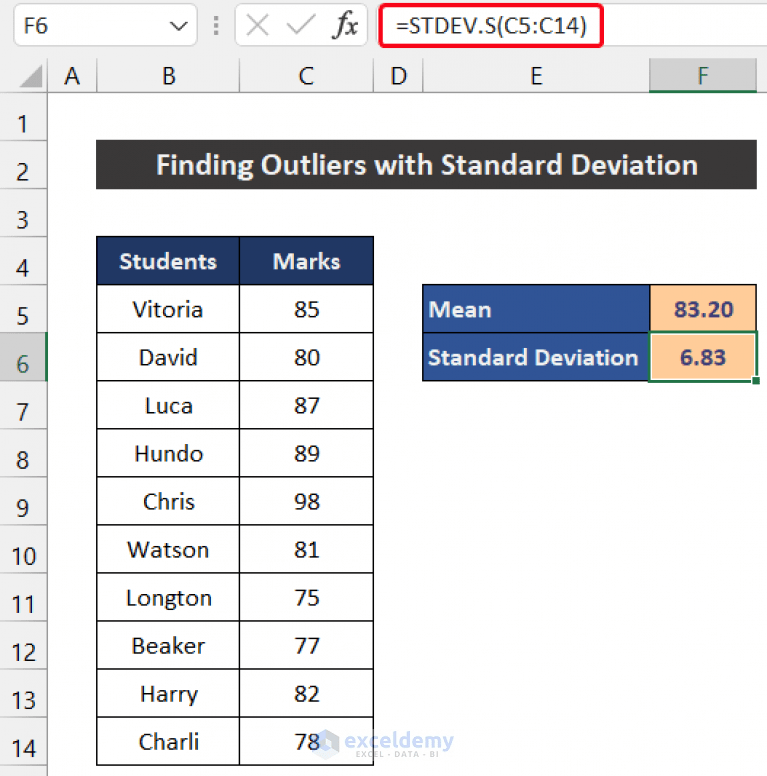Viewport: 767px width, 776px height.
Task: Select the cell containing Charli
Action: (168, 741)
